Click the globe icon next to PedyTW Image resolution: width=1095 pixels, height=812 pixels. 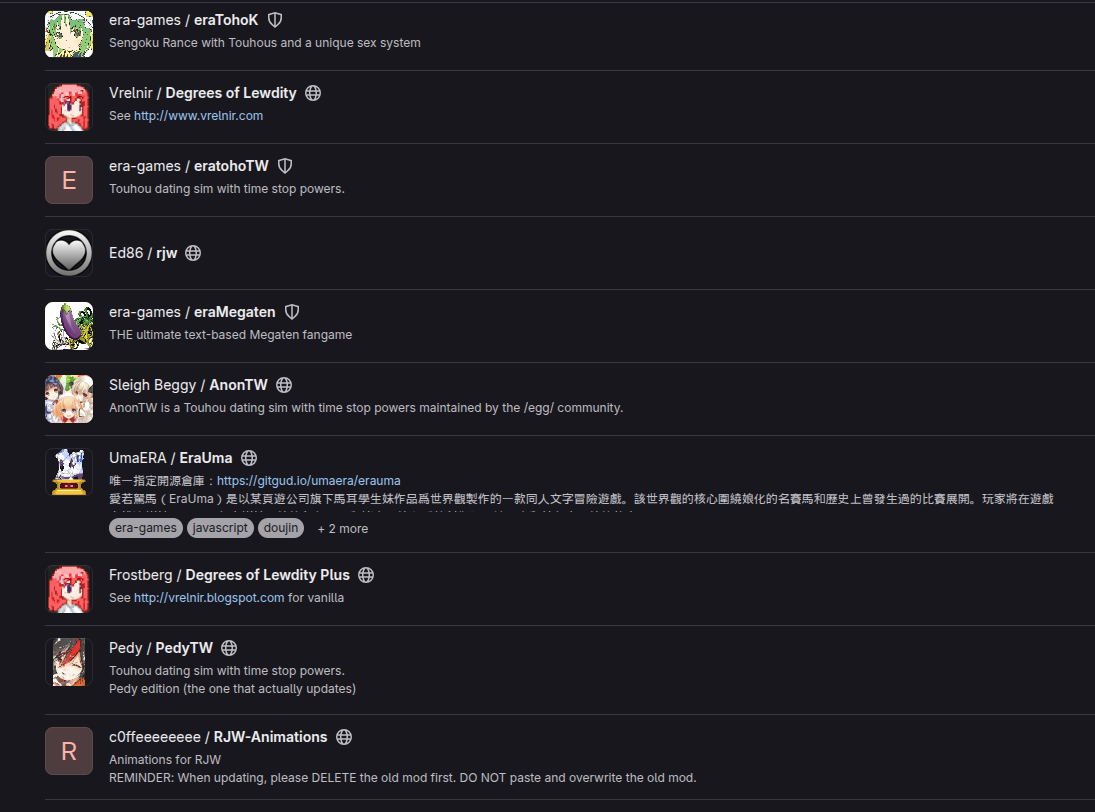[x=228, y=648]
